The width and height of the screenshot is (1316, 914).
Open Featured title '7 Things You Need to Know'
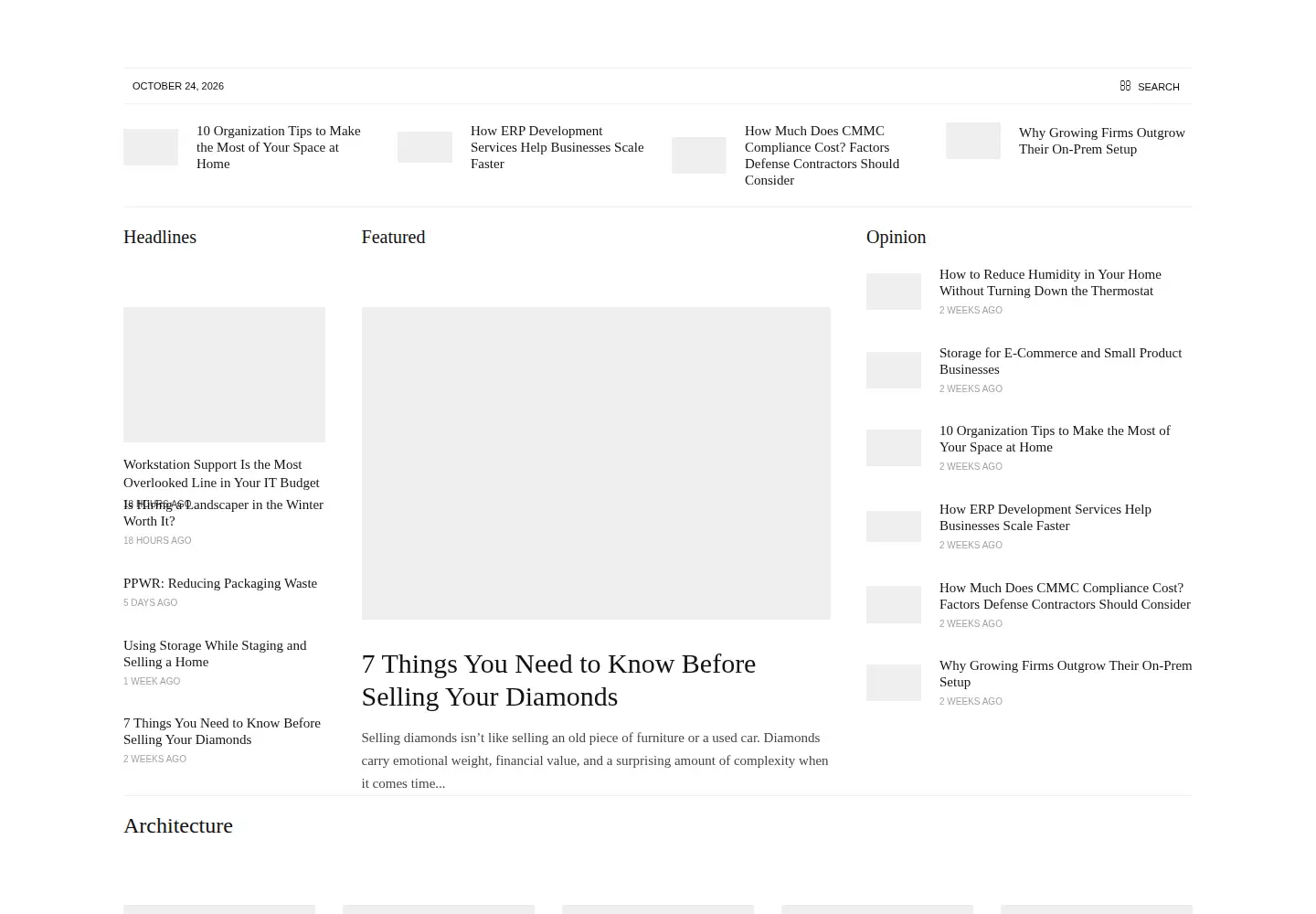[x=558, y=680]
